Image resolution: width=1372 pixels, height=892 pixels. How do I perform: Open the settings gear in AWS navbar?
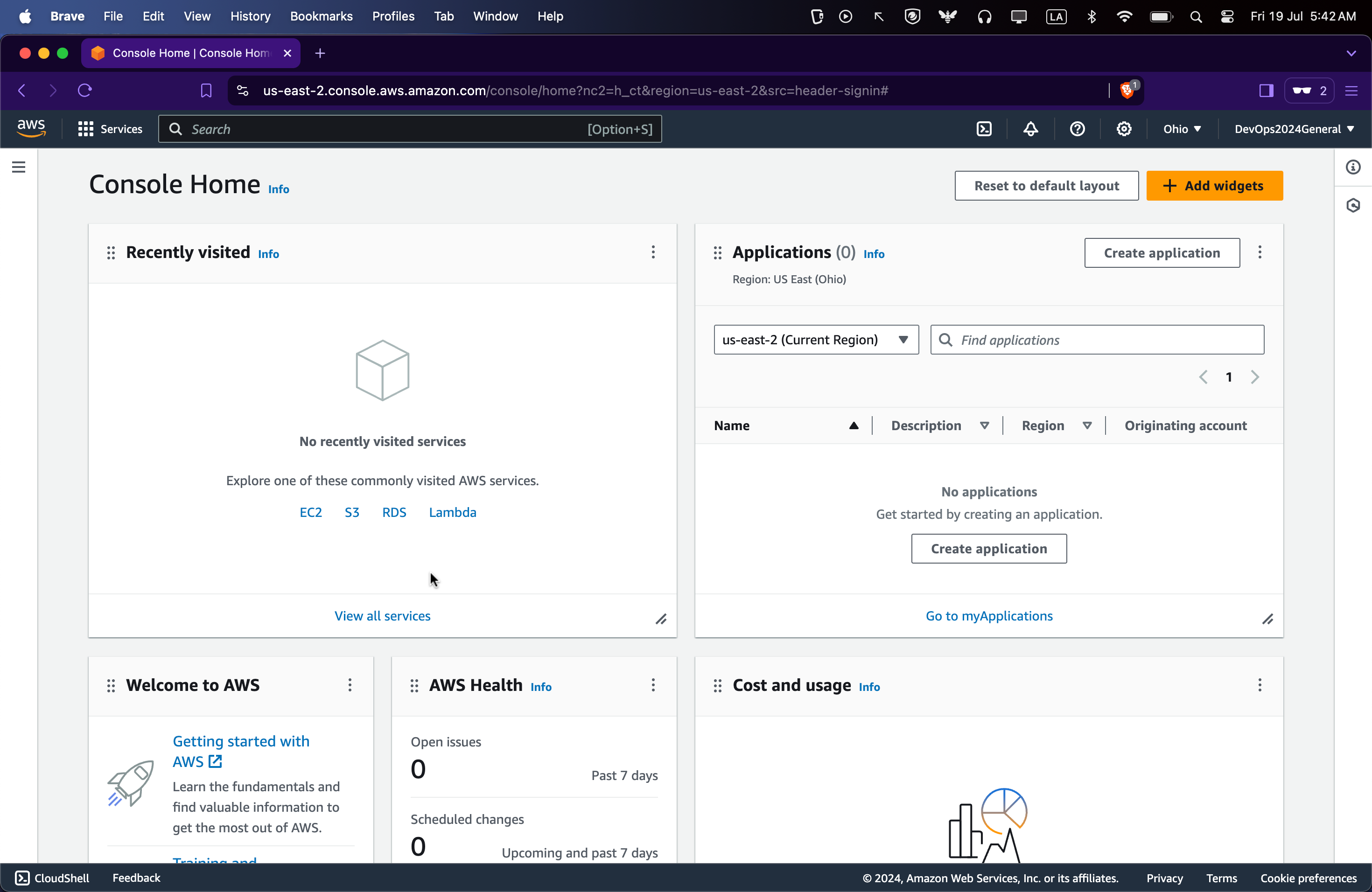click(1124, 129)
